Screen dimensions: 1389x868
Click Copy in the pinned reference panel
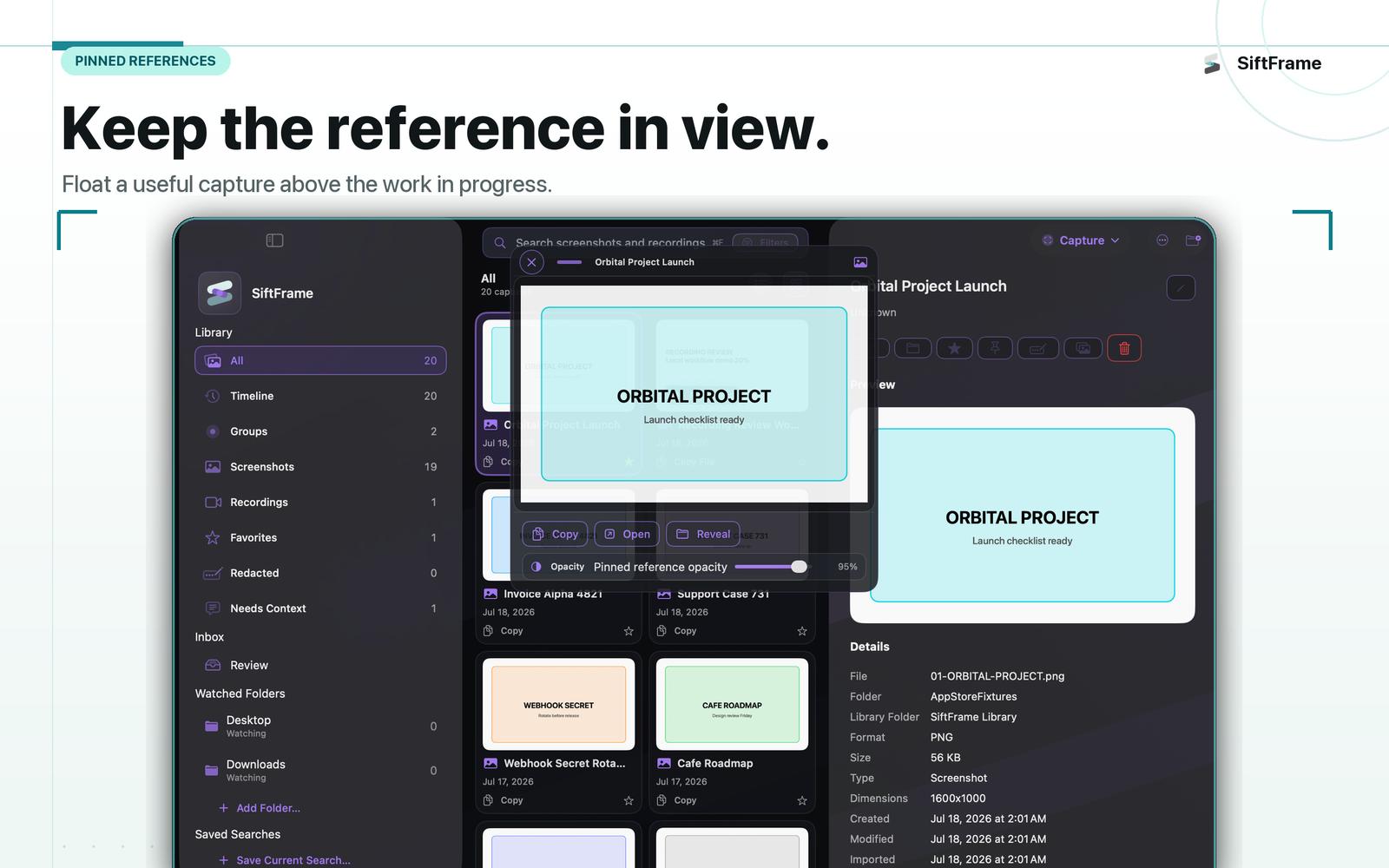[x=555, y=534]
